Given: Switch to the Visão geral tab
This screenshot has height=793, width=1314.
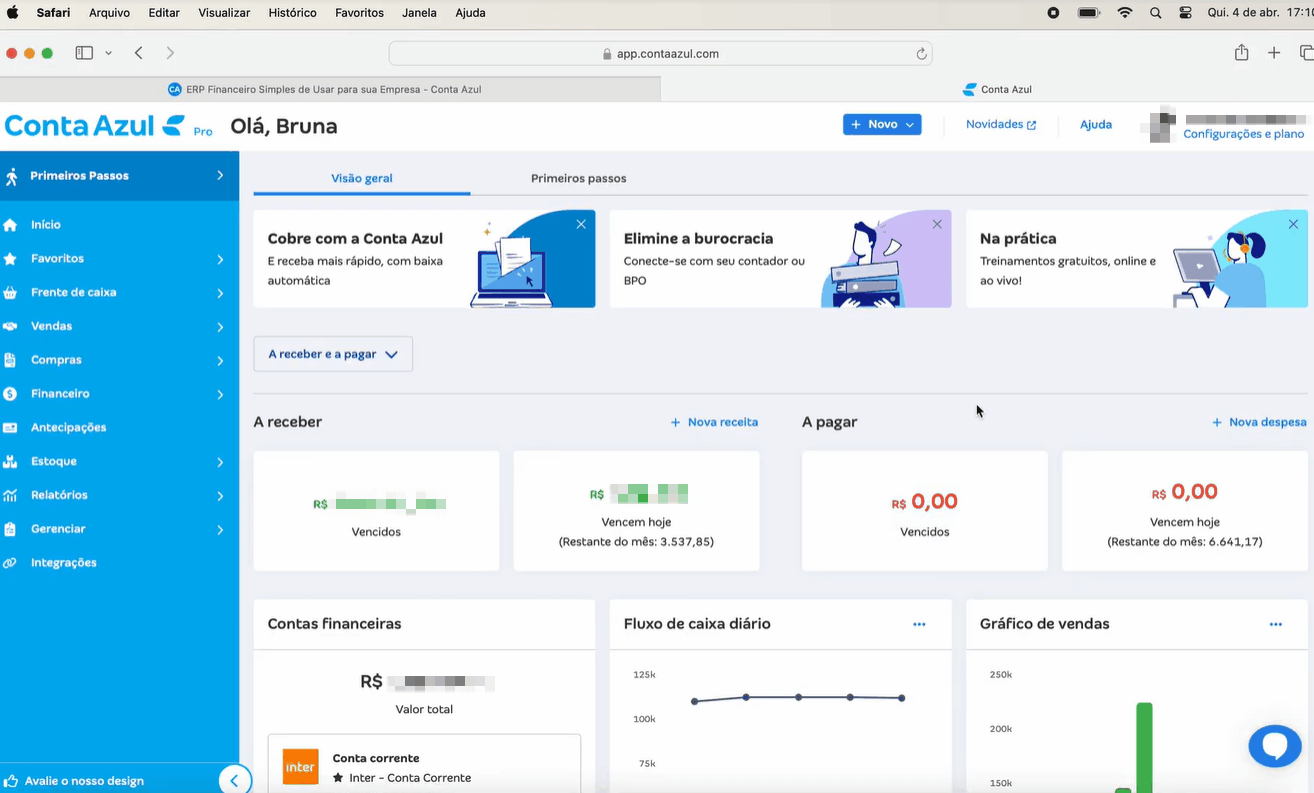Looking at the screenshot, I should (x=362, y=178).
